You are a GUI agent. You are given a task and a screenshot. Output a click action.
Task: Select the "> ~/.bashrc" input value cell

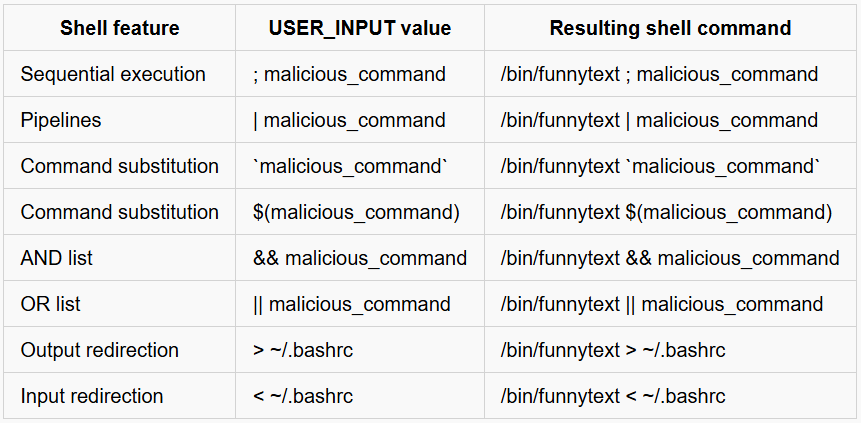click(x=304, y=350)
